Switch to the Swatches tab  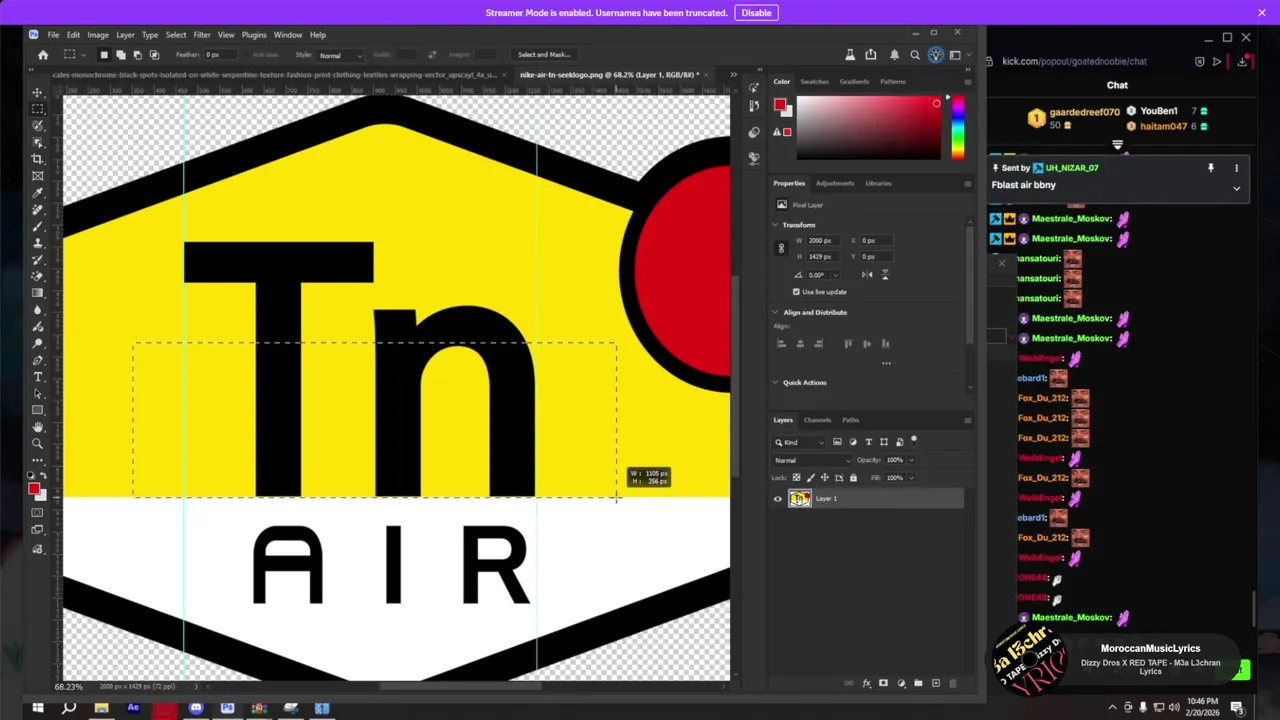tap(814, 82)
